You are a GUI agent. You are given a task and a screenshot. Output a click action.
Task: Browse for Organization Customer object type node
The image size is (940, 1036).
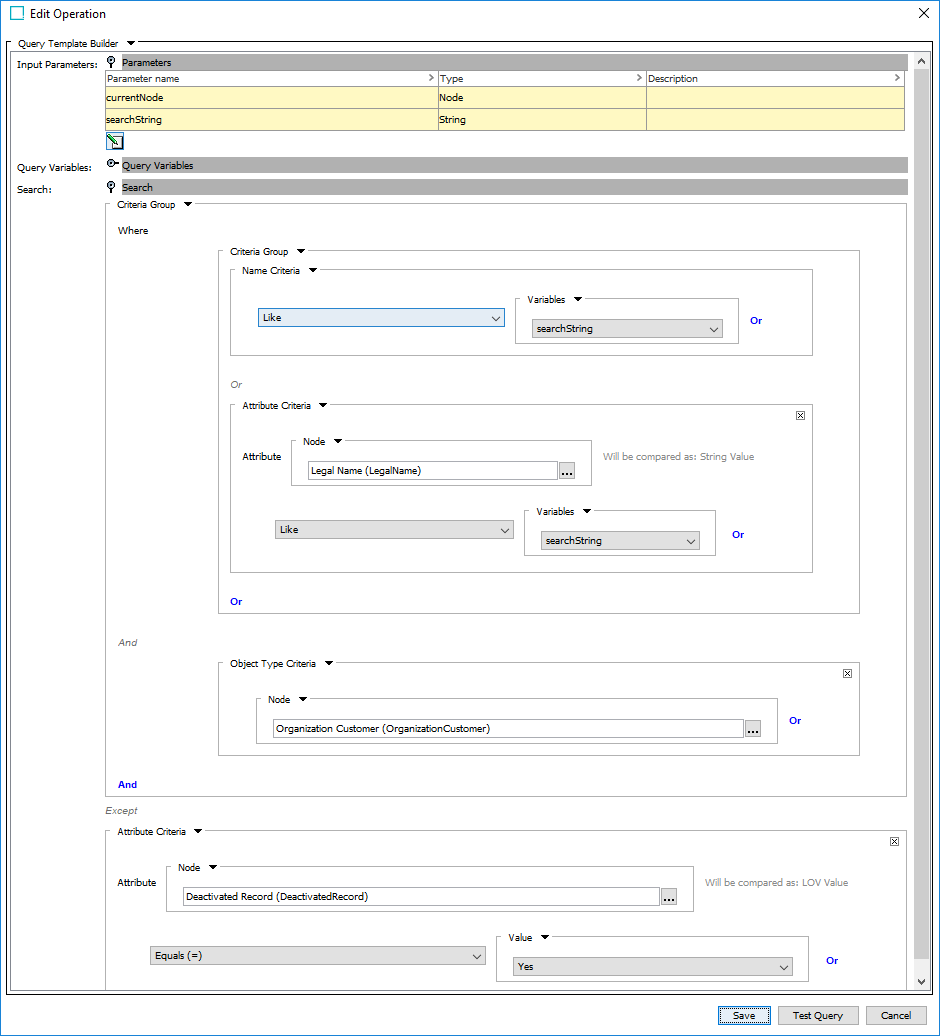[752, 729]
